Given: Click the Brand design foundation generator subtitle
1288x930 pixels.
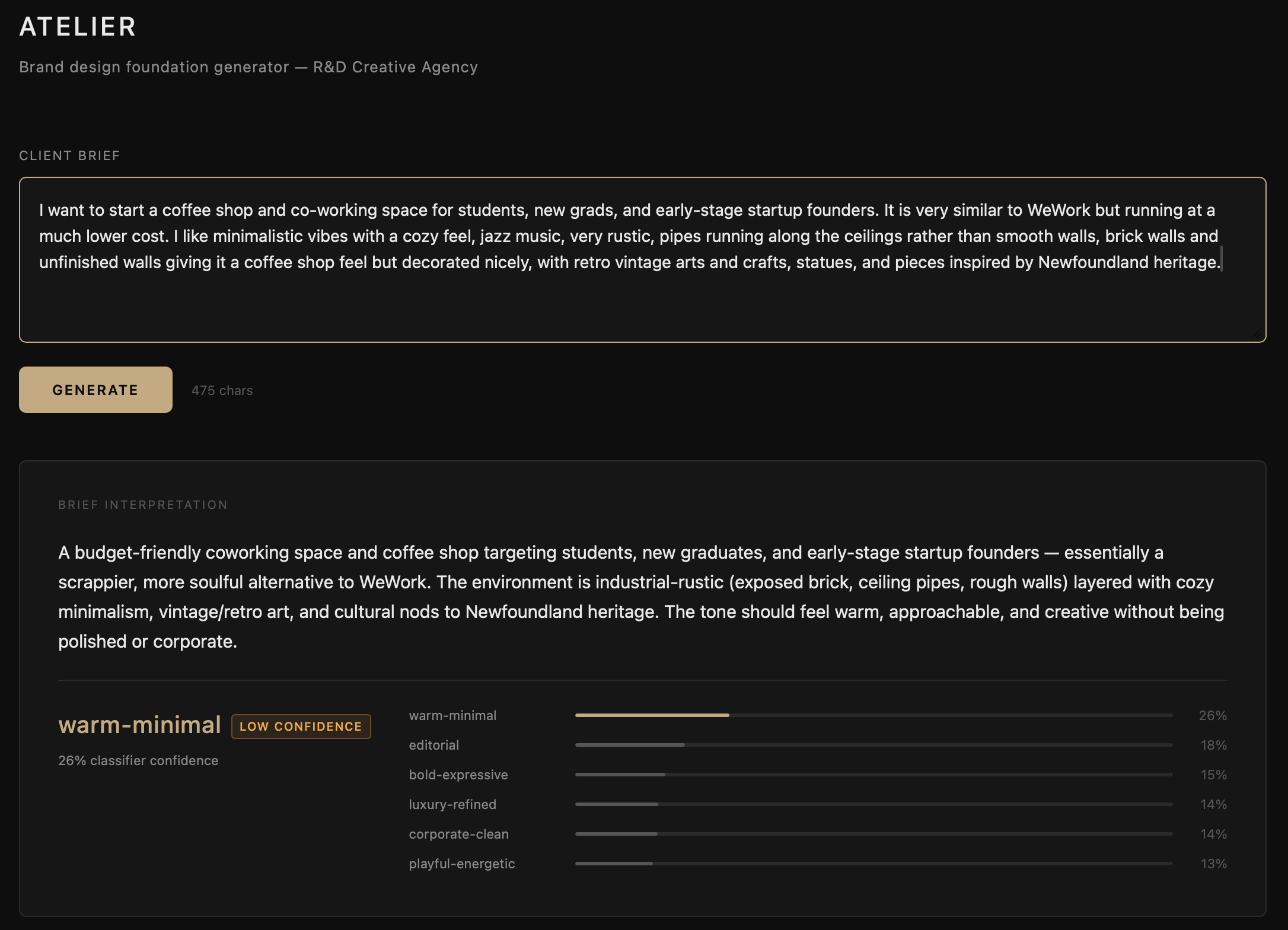Looking at the screenshot, I should (248, 66).
